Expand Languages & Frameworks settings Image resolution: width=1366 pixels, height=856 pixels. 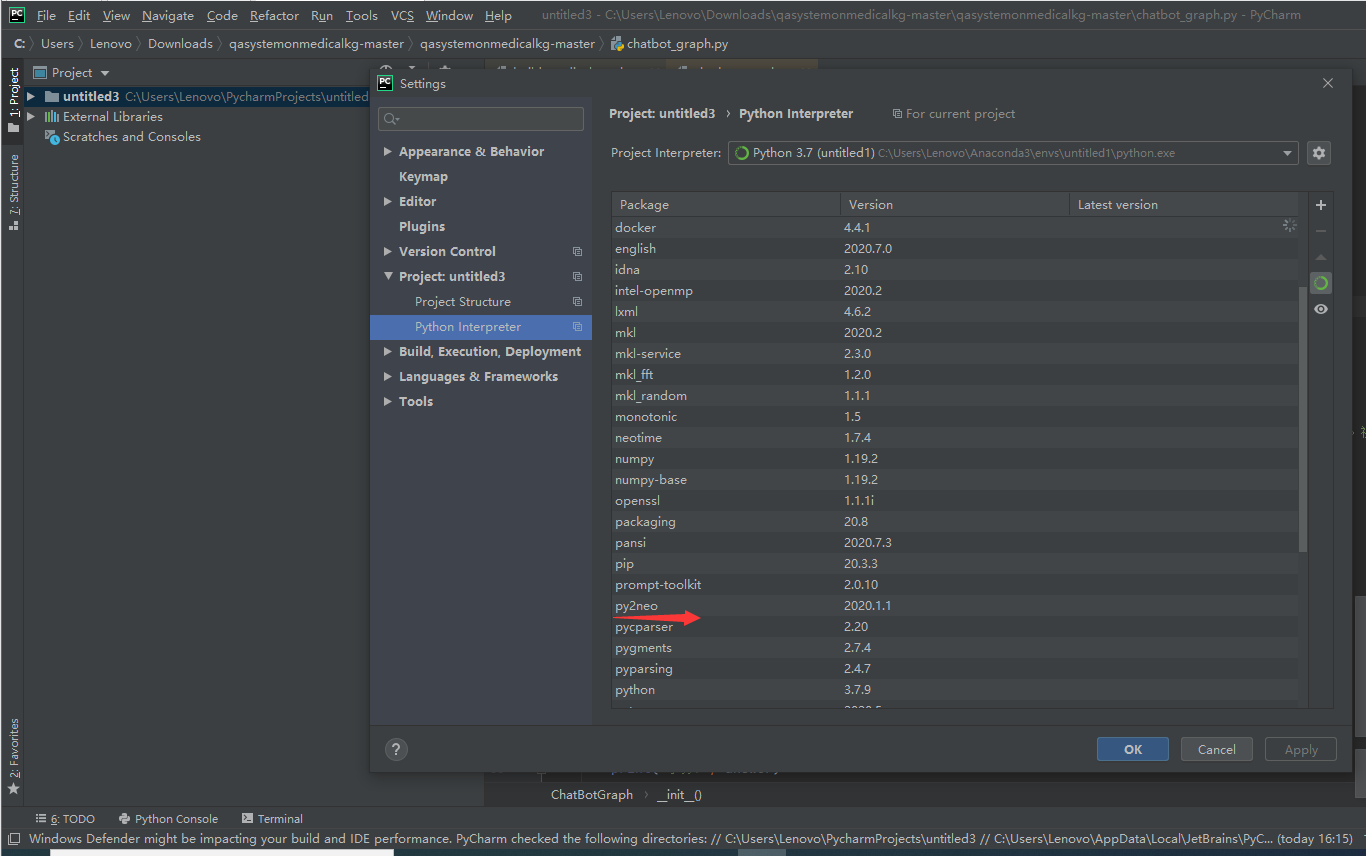pyautogui.click(x=388, y=377)
